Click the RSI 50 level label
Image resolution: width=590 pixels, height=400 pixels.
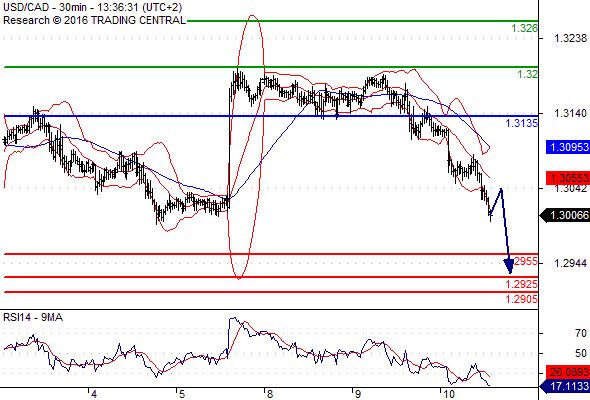pyautogui.click(x=581, y=353)
